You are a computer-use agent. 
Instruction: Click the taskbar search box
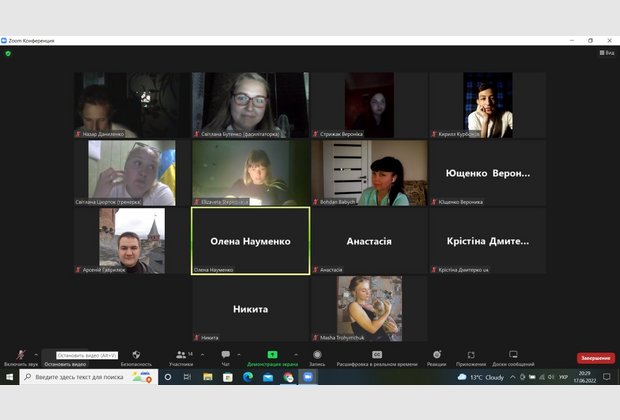(x=89, y=377)
